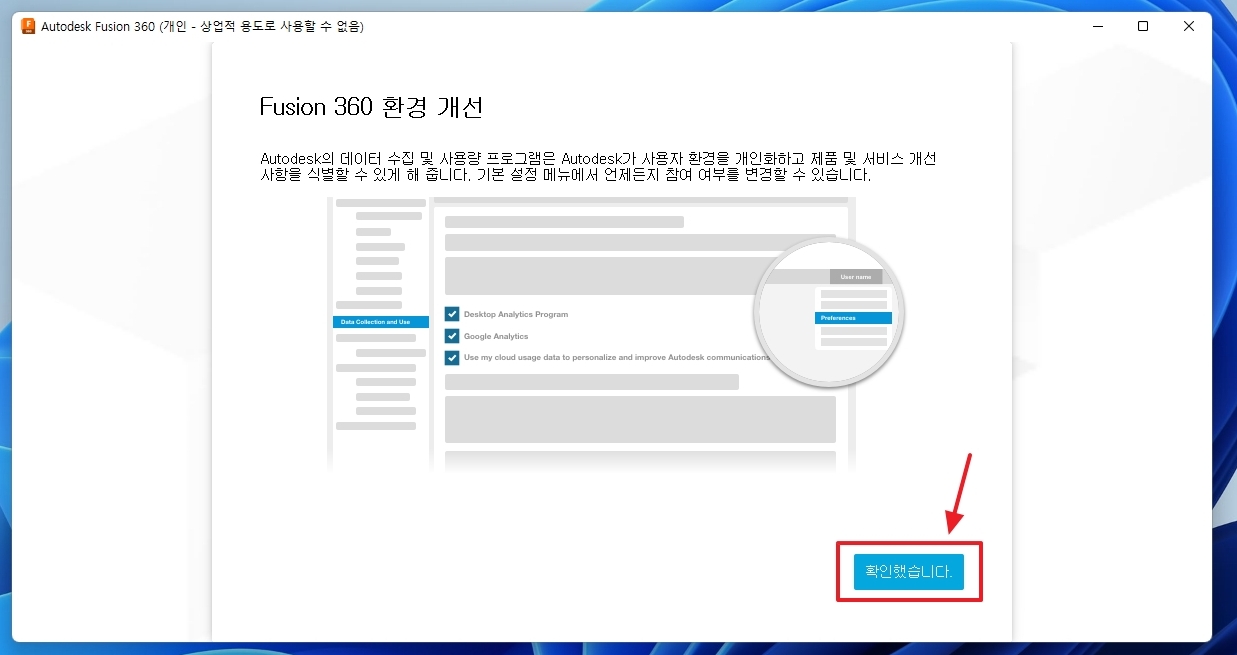Image resolution: width=1237 pixels, height=655 pixels.
Task: Click the paragraph starting "Autodesk의 데이터 수집"
Action: [x=598, y=167]
